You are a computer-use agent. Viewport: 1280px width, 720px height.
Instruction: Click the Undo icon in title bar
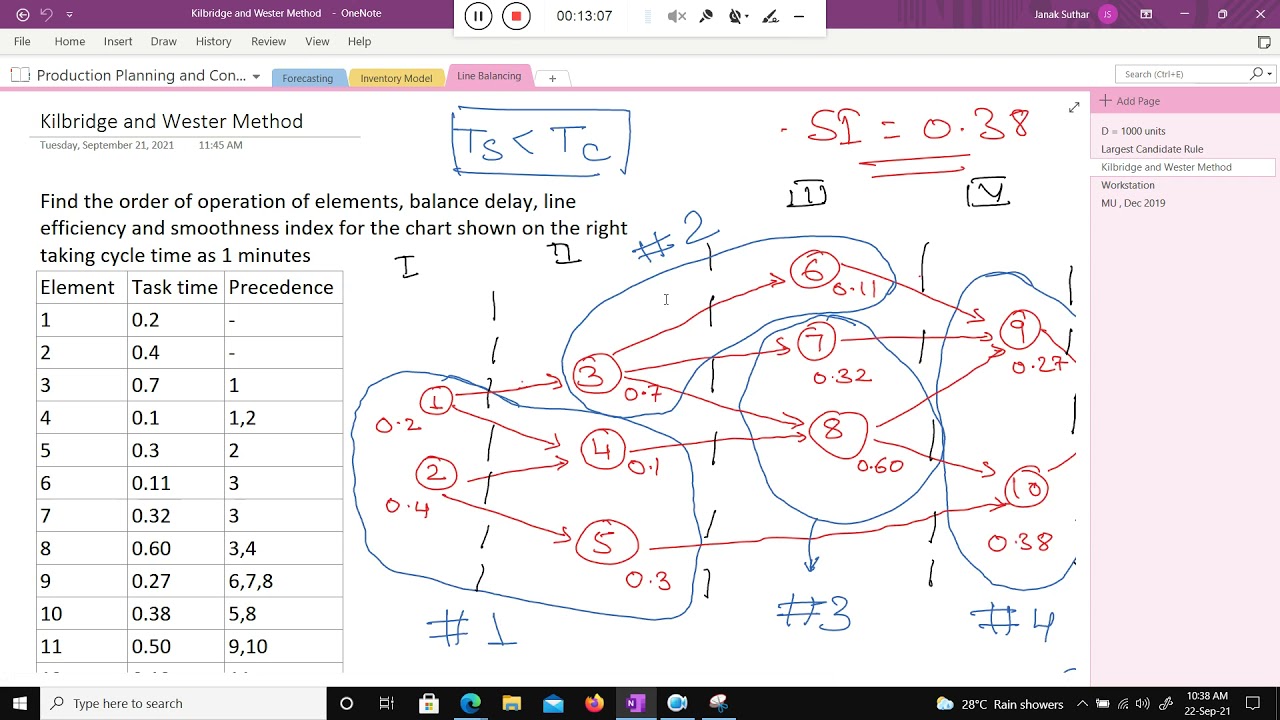click(x=47, y=14)
